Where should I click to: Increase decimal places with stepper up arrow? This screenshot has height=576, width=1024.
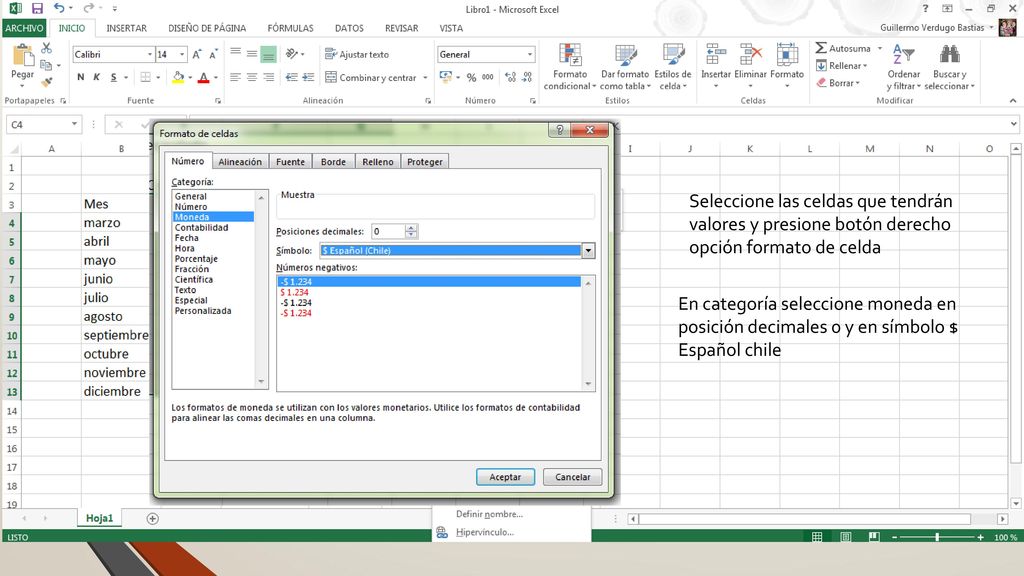pyautogui.click(x=411, y=228)
